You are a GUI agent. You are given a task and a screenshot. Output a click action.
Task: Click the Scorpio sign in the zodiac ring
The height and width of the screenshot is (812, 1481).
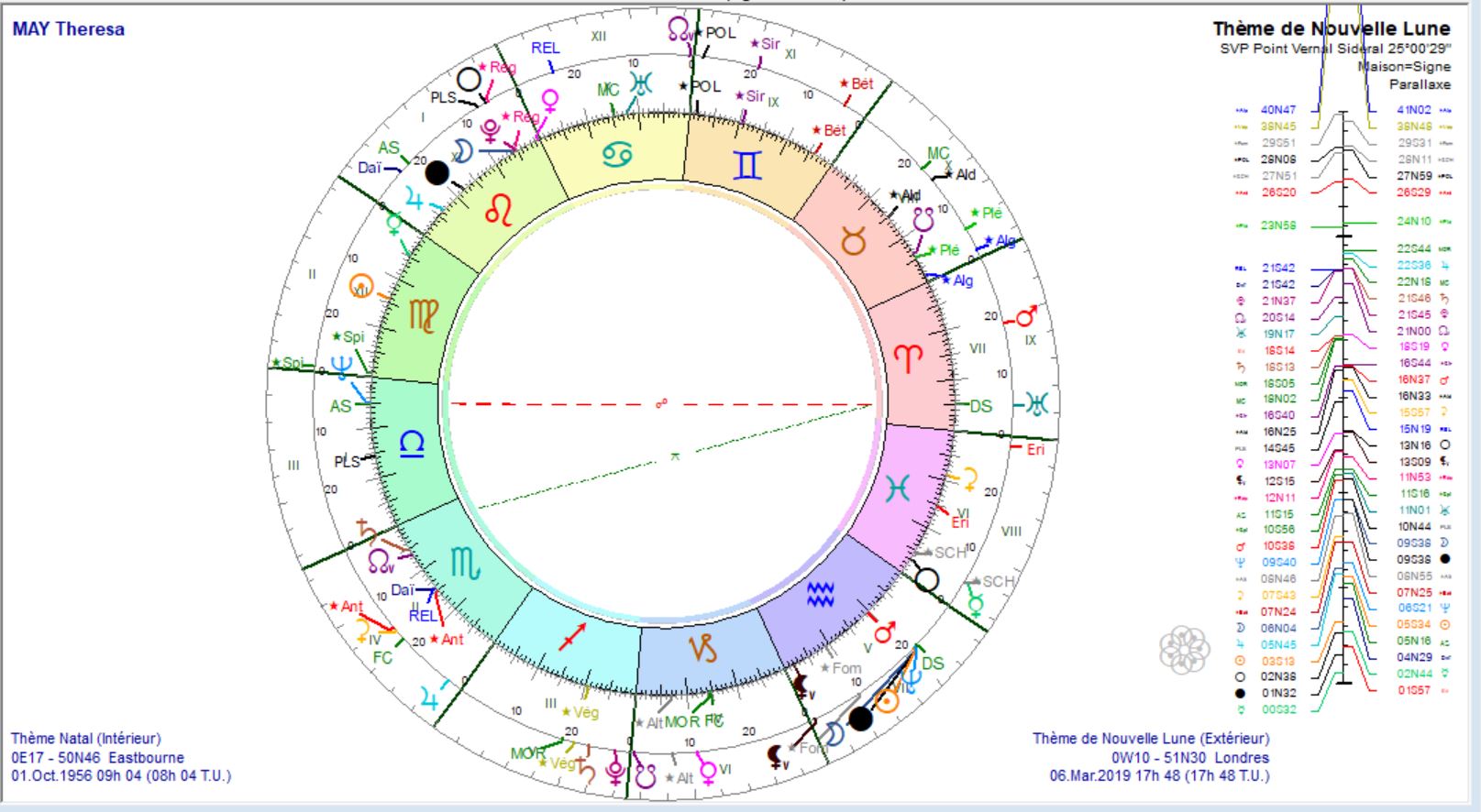(465, 561)
